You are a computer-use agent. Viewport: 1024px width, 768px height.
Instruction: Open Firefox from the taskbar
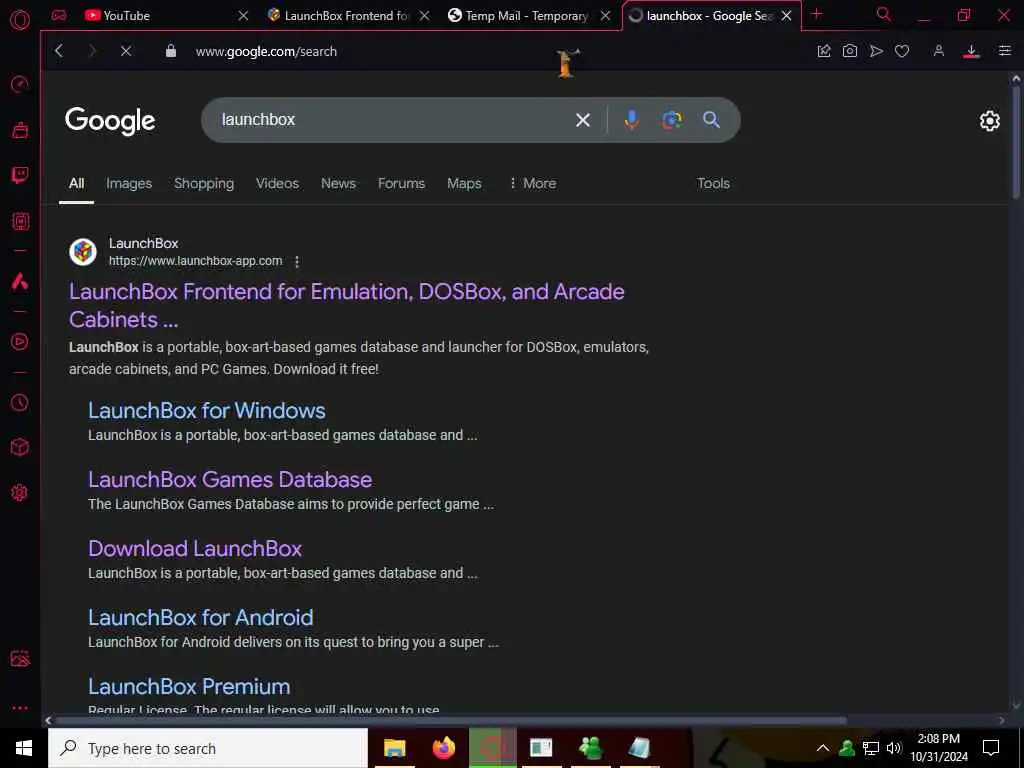pos(444,748)
